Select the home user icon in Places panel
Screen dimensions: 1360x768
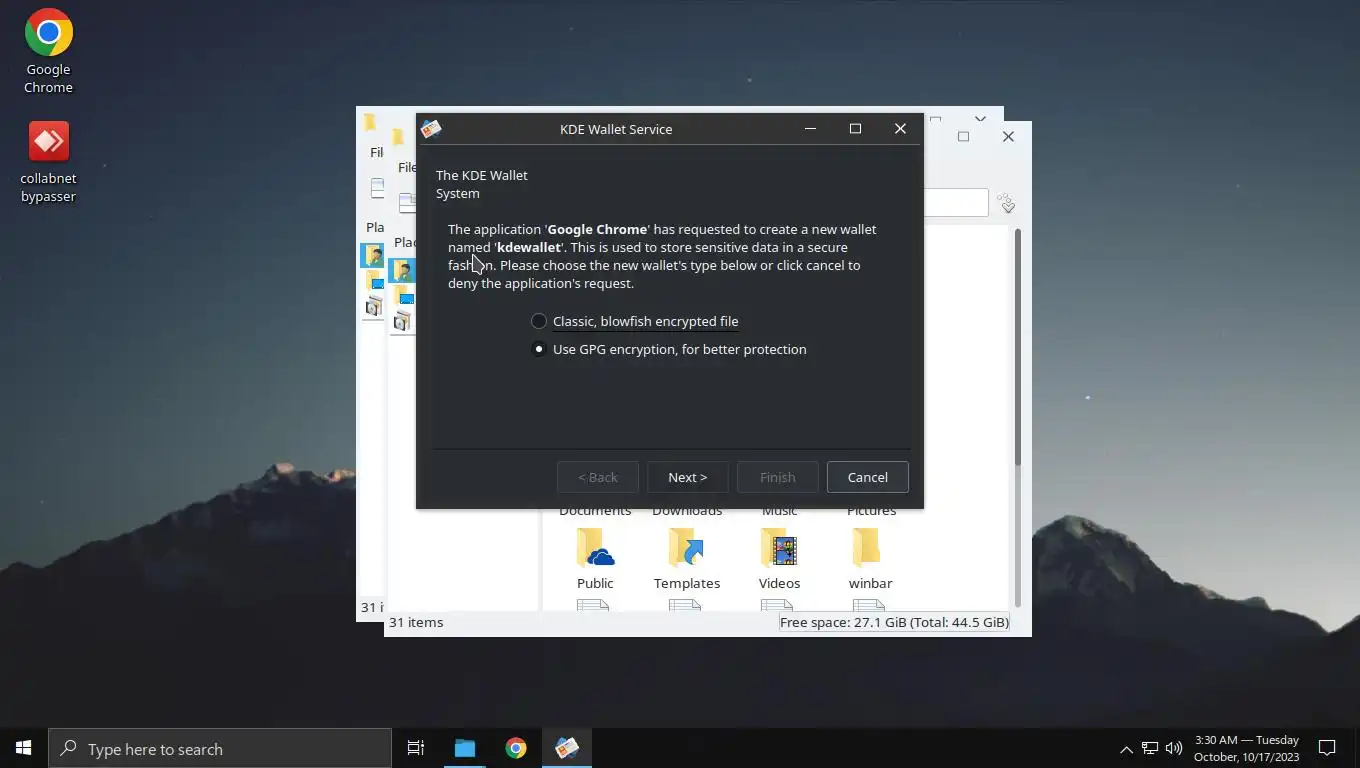(403, 271)
